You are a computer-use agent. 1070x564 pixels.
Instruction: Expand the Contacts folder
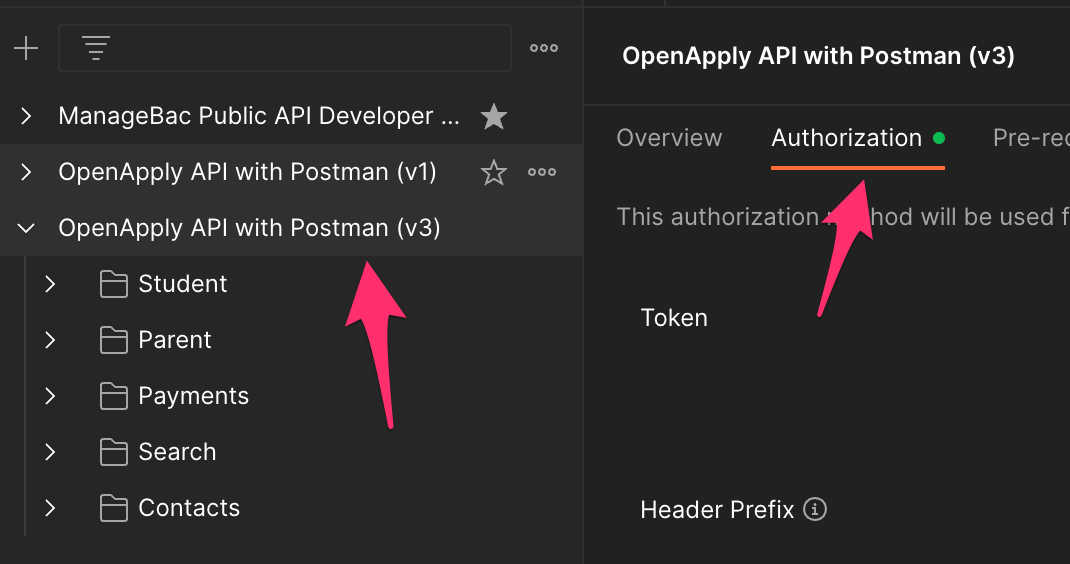[x=50, y=508]
